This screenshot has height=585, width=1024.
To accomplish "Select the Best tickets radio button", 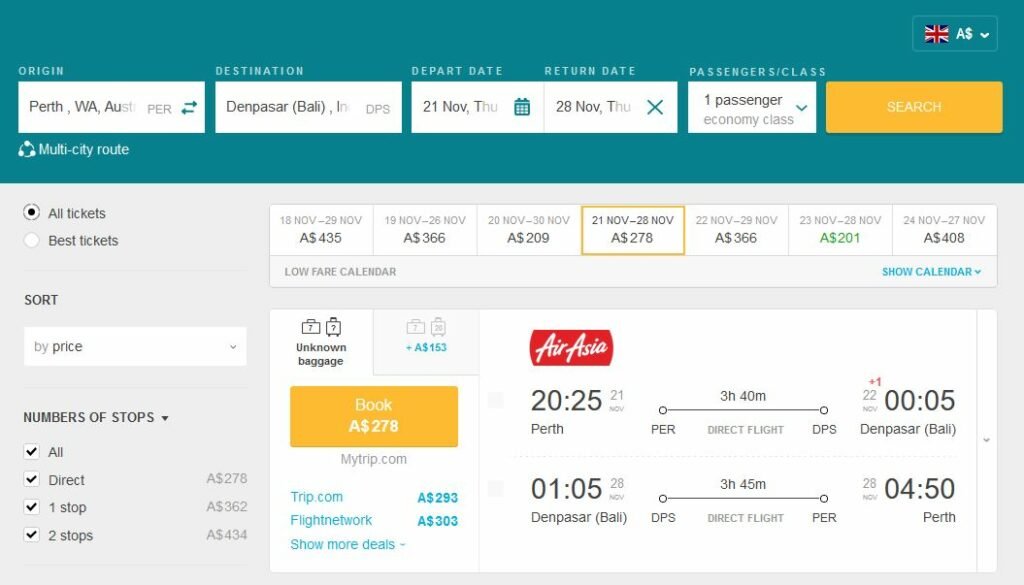I will pyautogui.click(x=32, y=240).
